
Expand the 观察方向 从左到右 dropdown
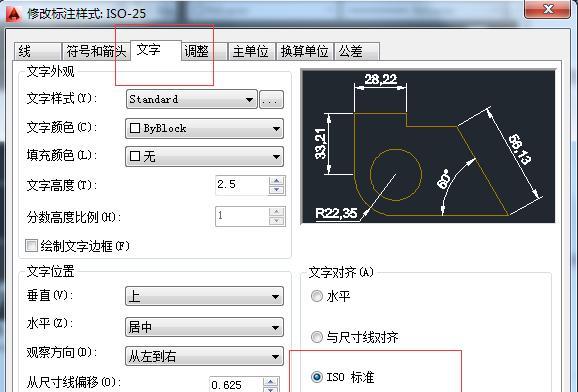[x=205, y=356]
